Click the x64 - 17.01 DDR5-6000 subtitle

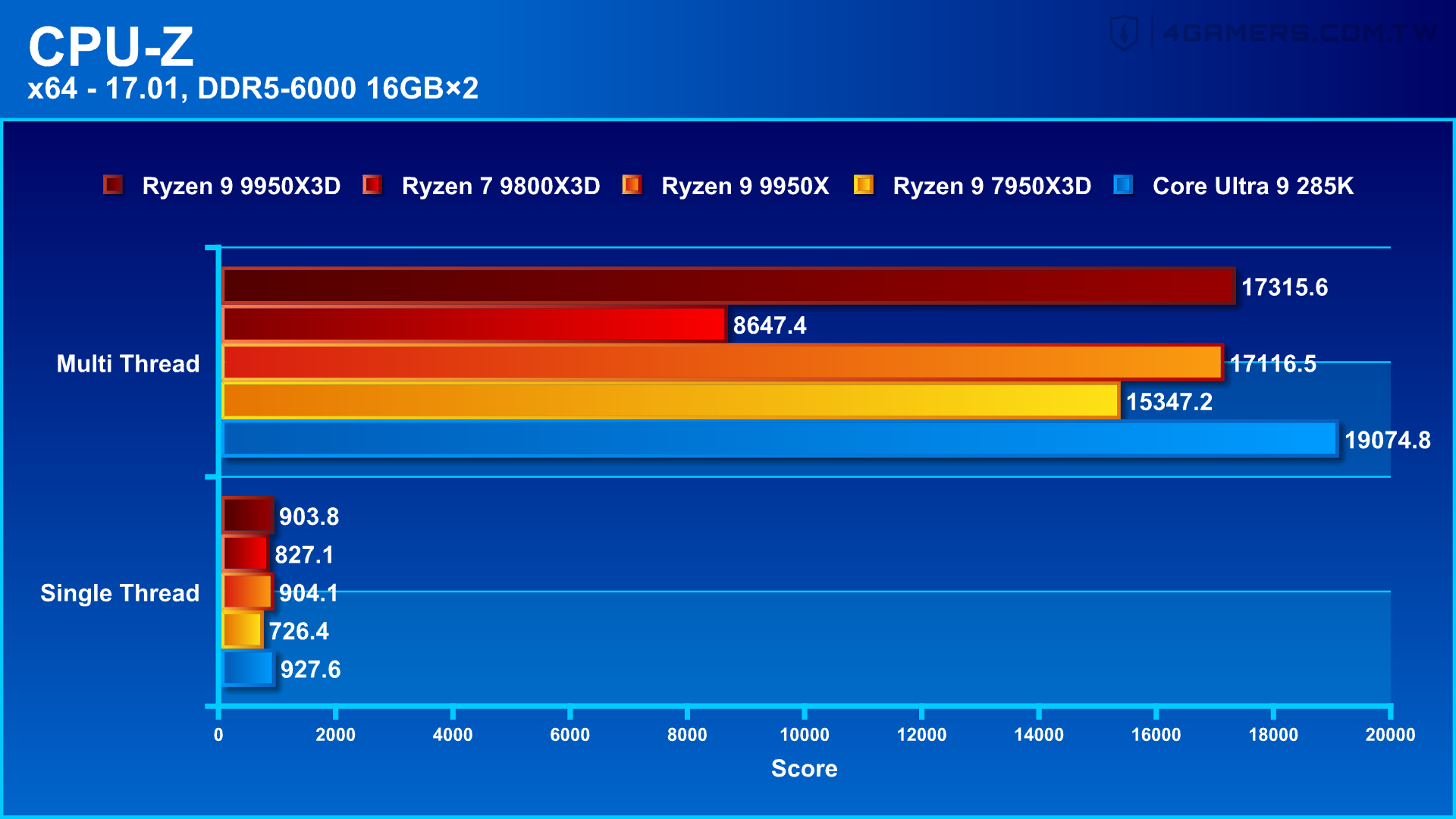[253, 89]
